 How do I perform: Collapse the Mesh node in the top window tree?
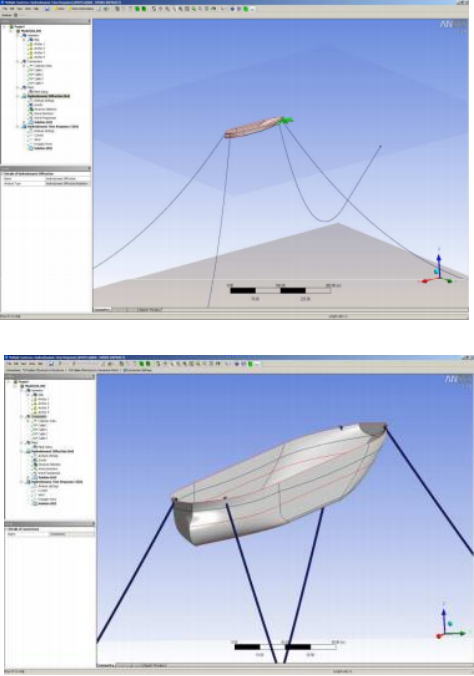(x=18, y=88)
